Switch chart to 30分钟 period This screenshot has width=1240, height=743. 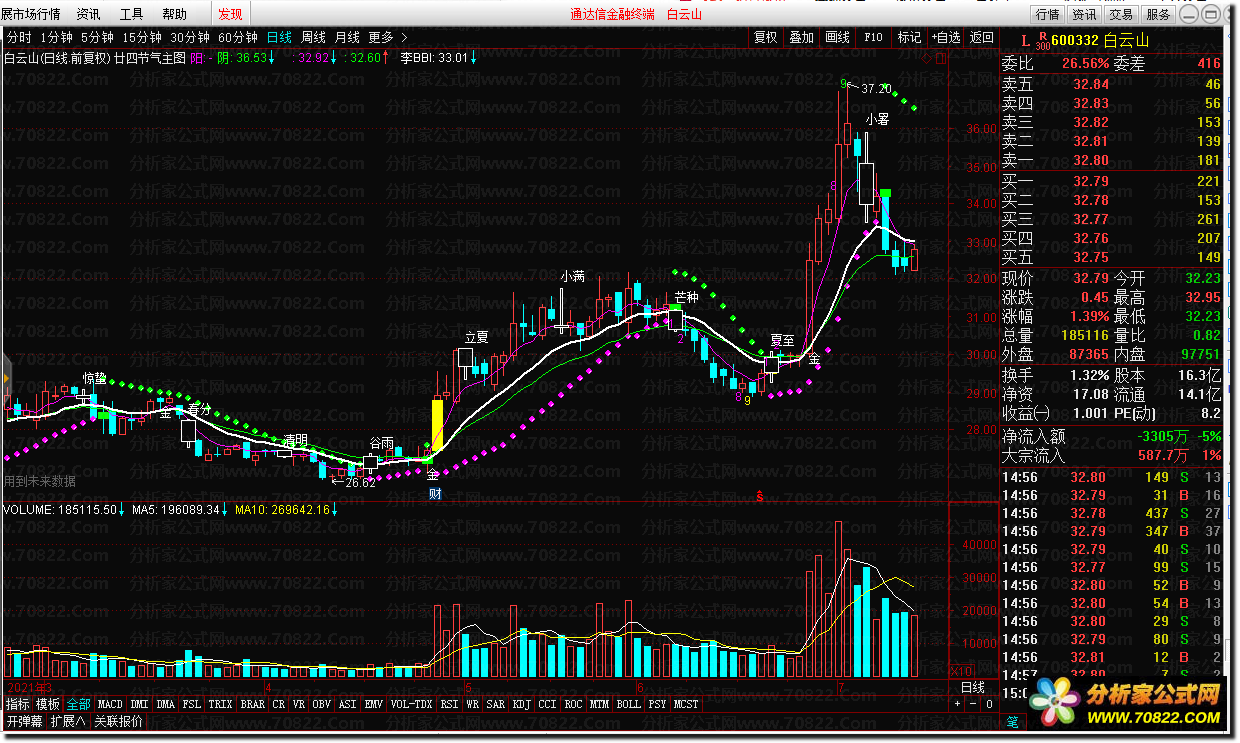pos(190,37)
